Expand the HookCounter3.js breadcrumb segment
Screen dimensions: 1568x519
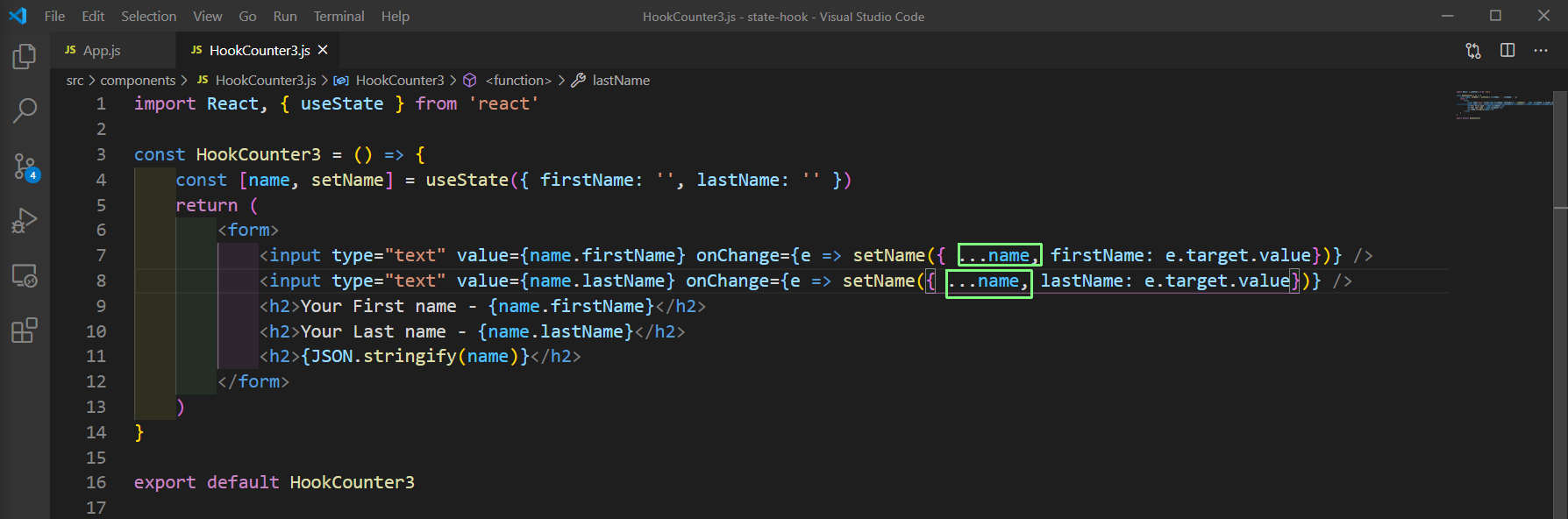point(266,80)
